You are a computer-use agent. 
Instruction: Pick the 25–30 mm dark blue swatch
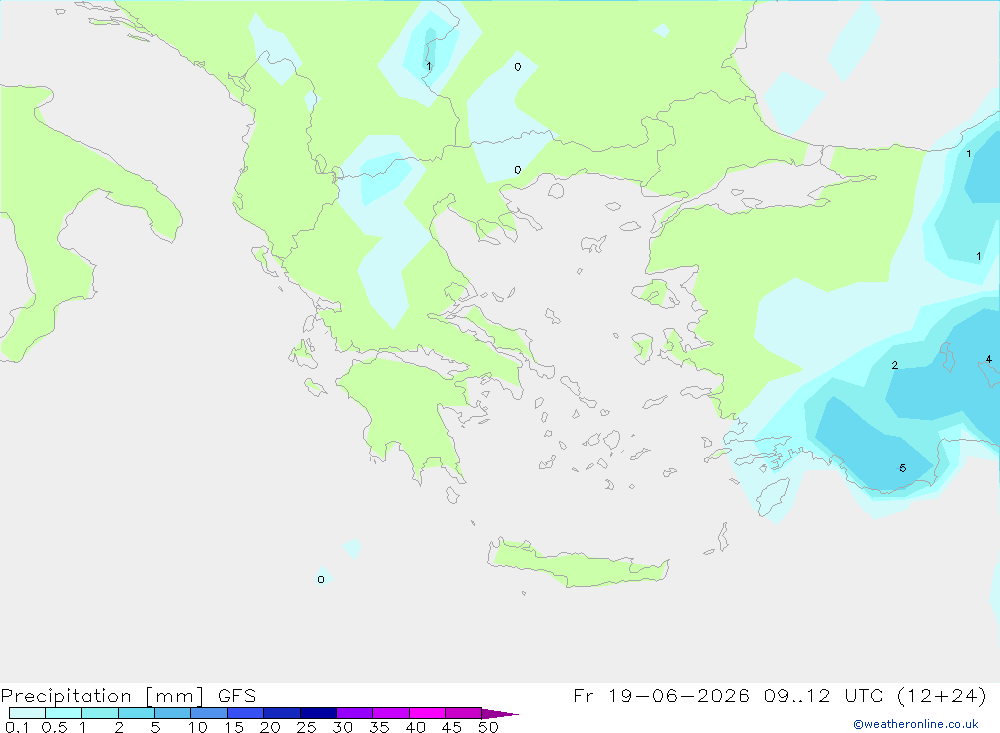pos(318,713)
